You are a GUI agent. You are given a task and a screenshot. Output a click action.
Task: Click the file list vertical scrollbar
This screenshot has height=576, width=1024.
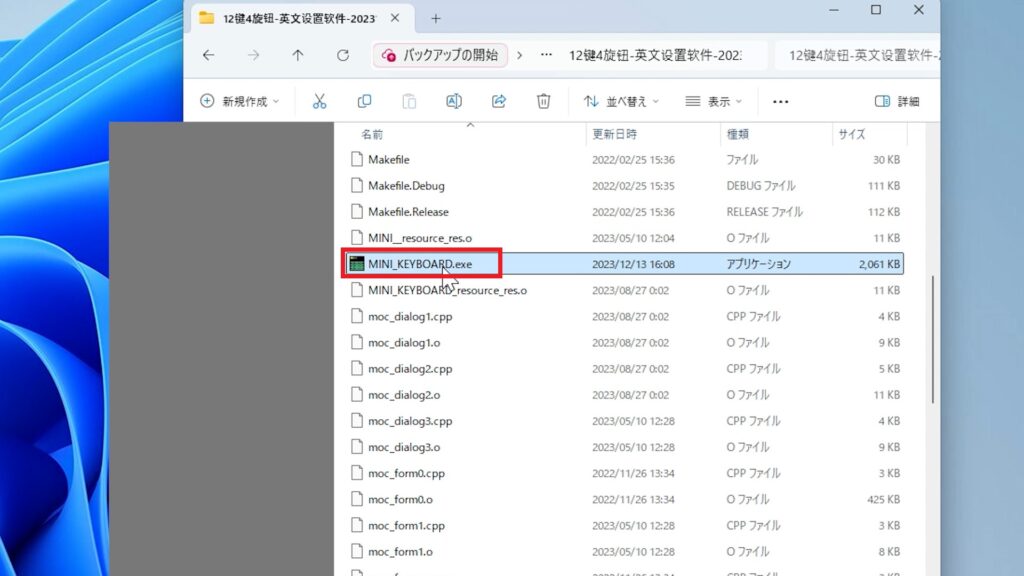pyautogui.click(x=933, y=340)
